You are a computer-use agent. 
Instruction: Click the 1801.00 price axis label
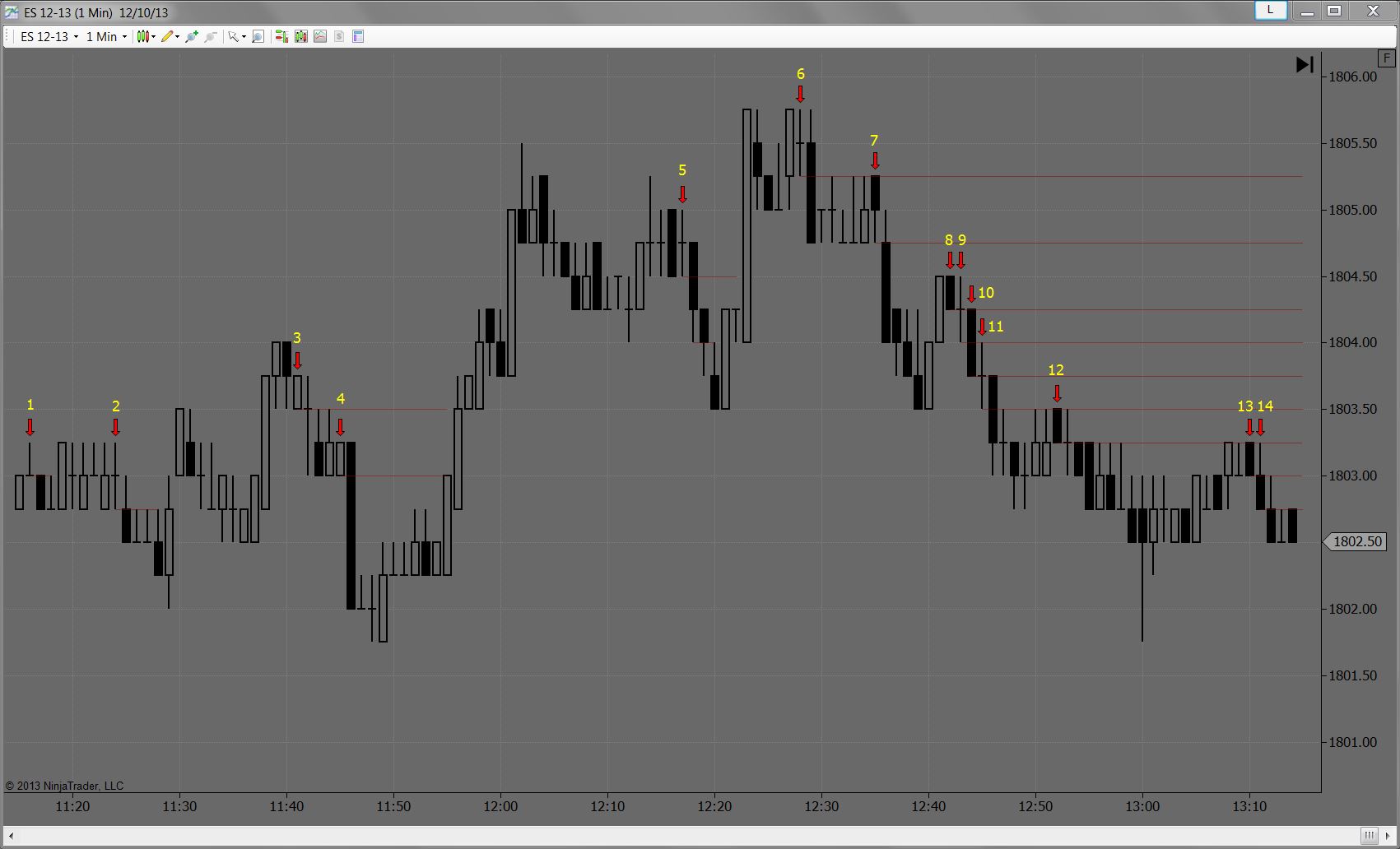tap(1352, 743)
